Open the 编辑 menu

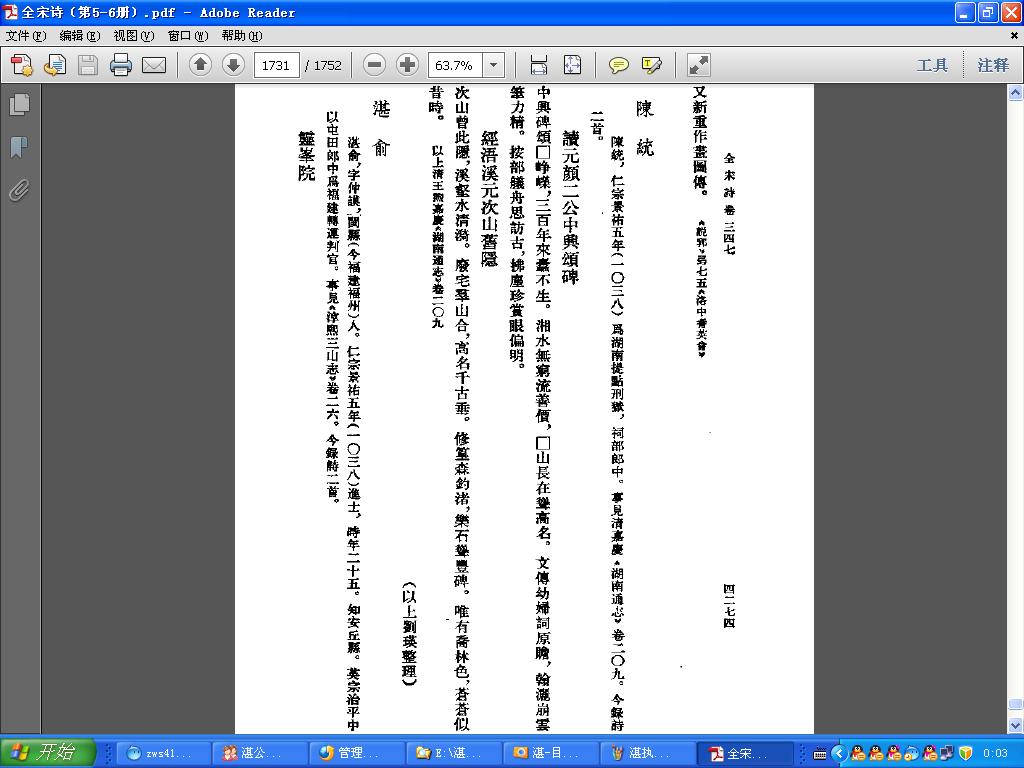(80, 35)
